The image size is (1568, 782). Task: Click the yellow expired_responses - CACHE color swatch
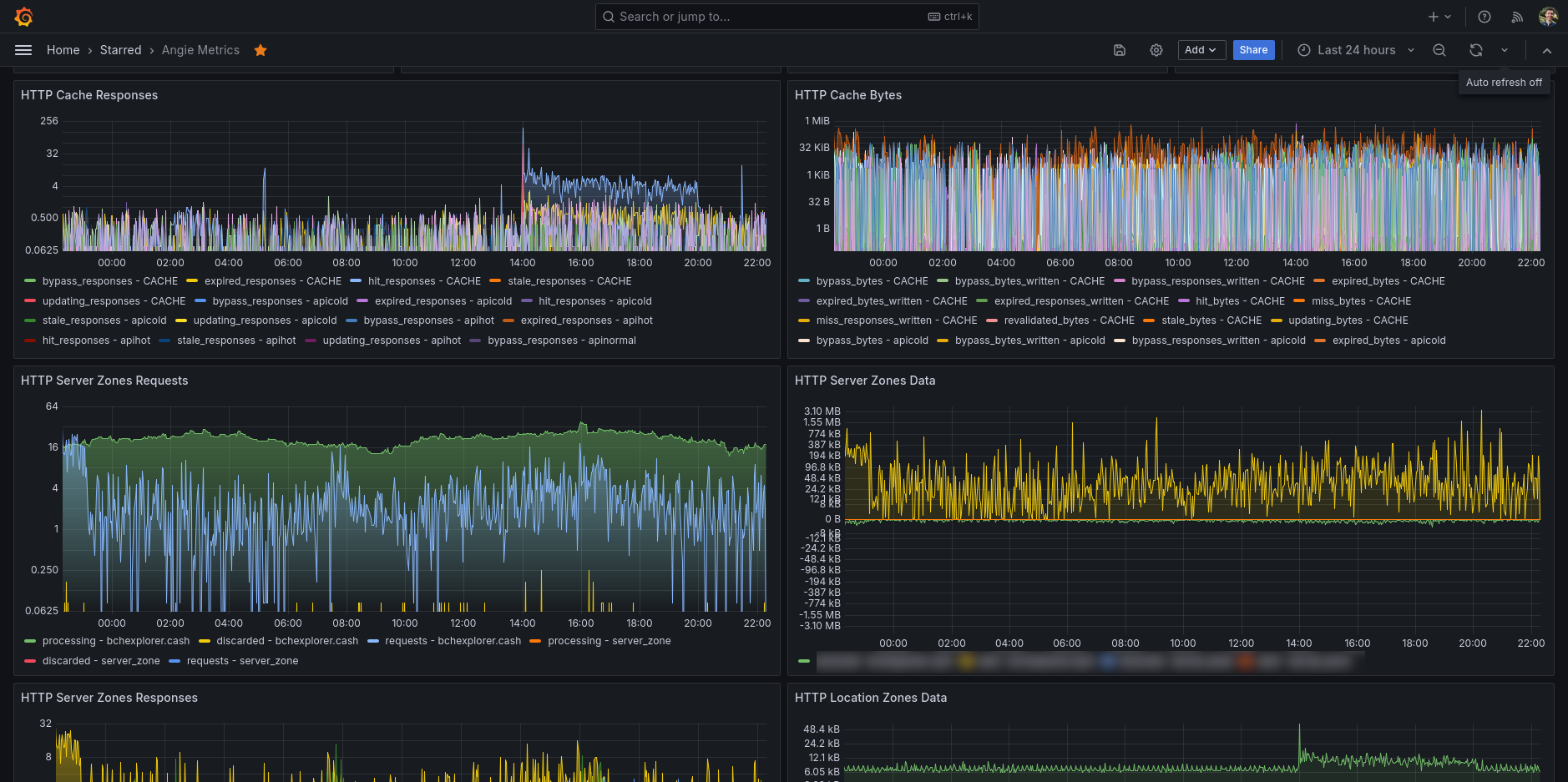192,281
